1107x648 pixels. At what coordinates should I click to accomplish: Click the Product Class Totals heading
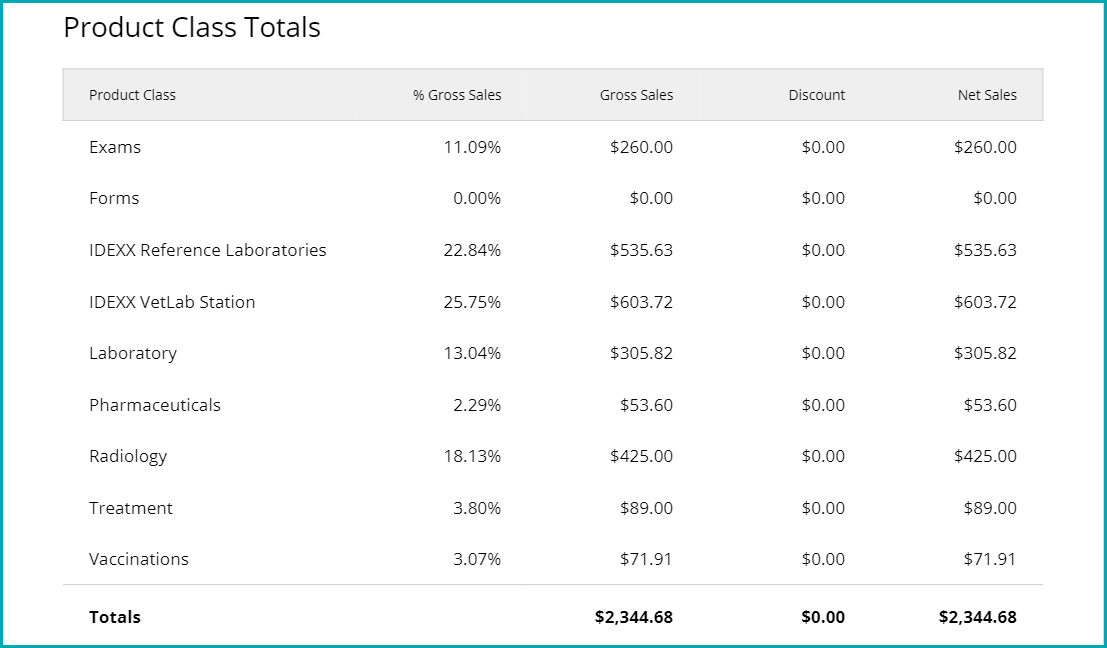pyautogui.click(x=192, y=27)
